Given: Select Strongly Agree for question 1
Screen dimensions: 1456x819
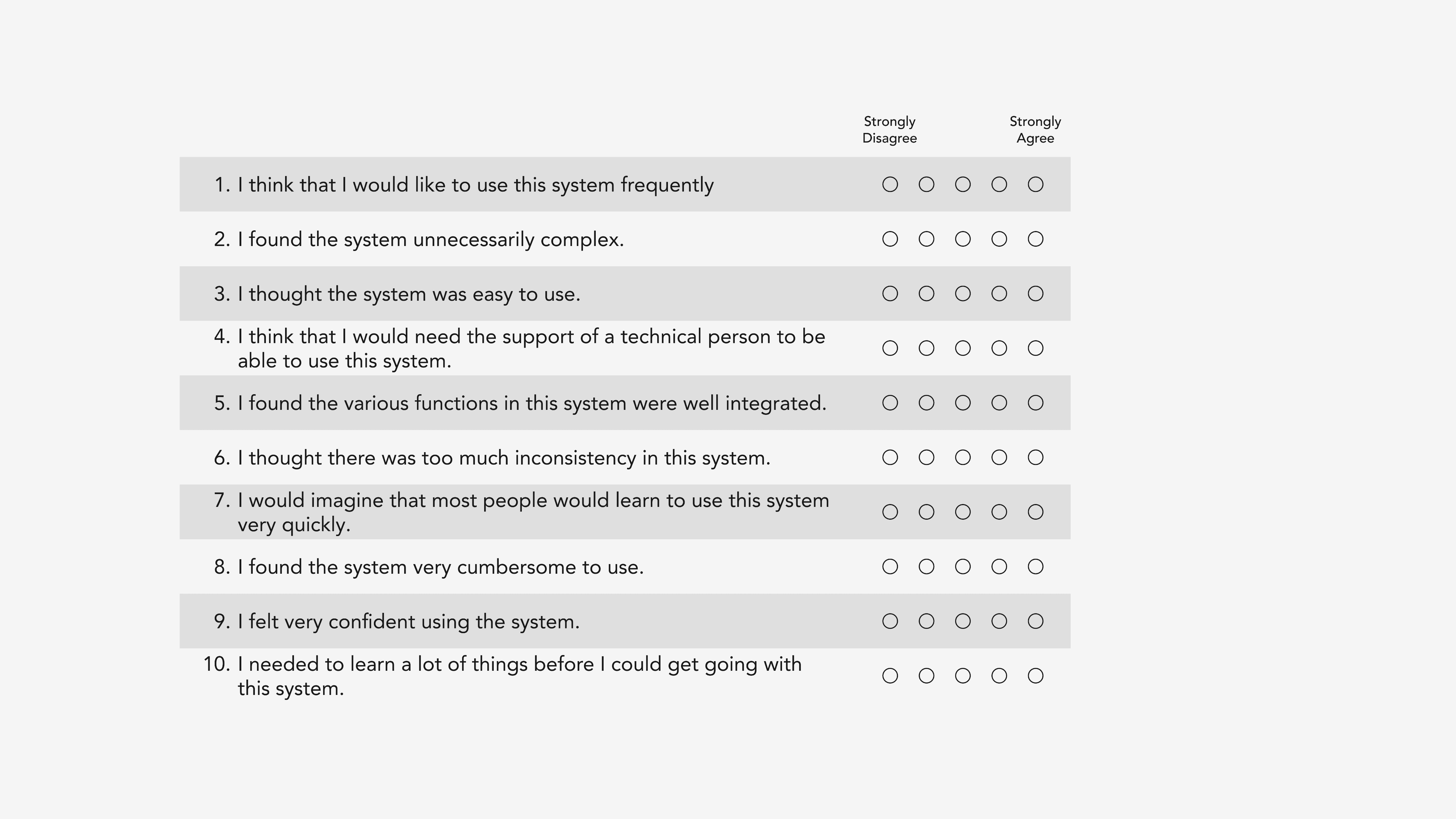Looking at the screenshot, I should (1035, 184).
